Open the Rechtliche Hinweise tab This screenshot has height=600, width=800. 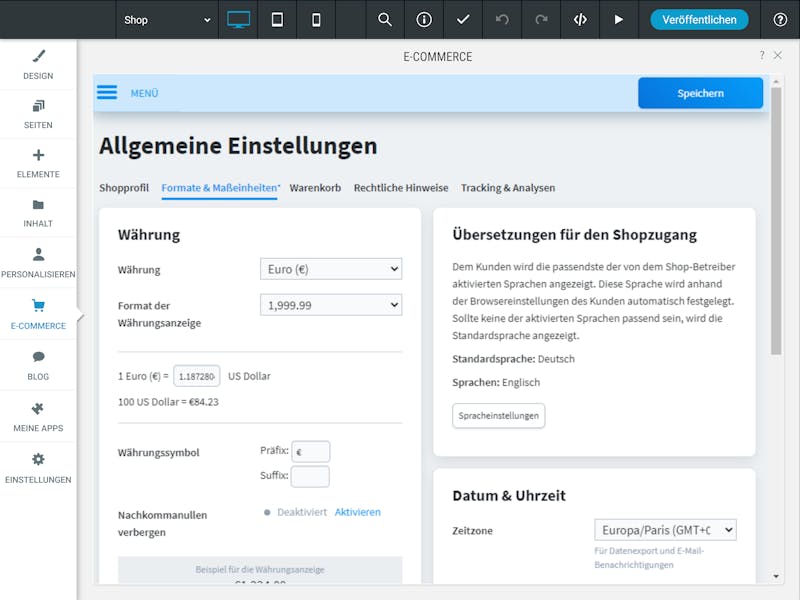[x=401, y=188]
